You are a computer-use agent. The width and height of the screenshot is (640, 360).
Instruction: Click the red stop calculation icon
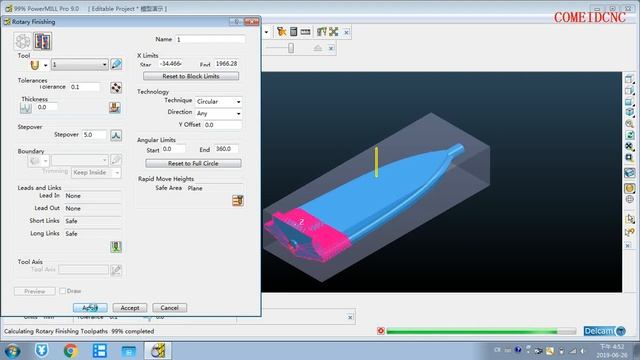click(x=381, y=331)
